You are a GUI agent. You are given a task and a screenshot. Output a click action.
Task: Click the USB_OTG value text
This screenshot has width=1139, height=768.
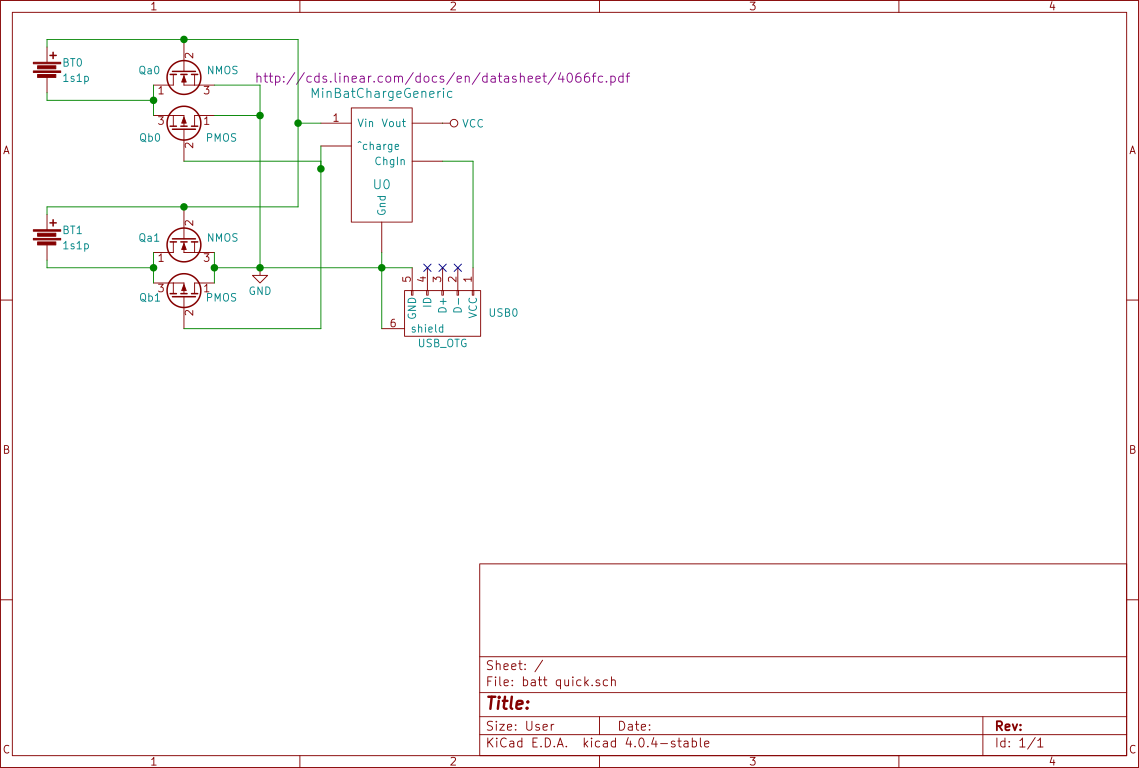pyautogui.click(x=442, y=343)
